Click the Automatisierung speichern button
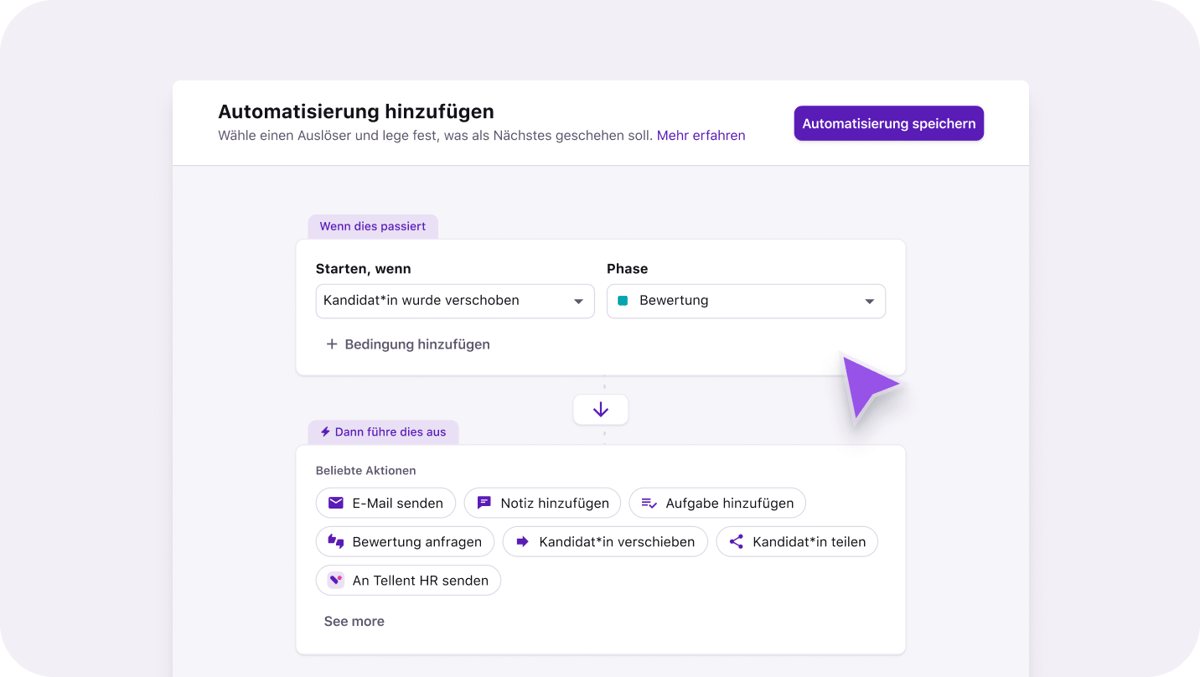The width and height of the screenshot is (1200, 677). click(888, 122)
